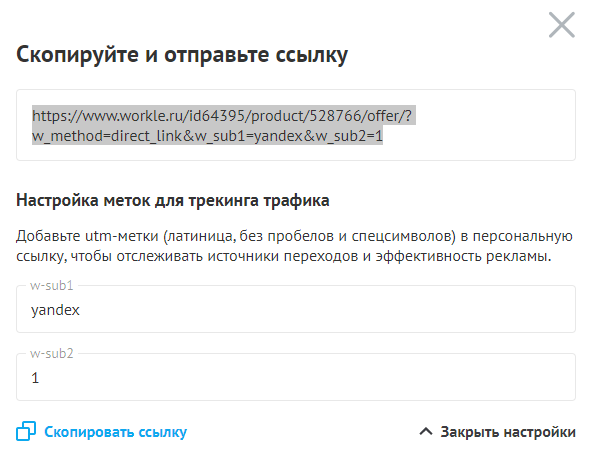Click inside the generated link box

click(296, 125)
